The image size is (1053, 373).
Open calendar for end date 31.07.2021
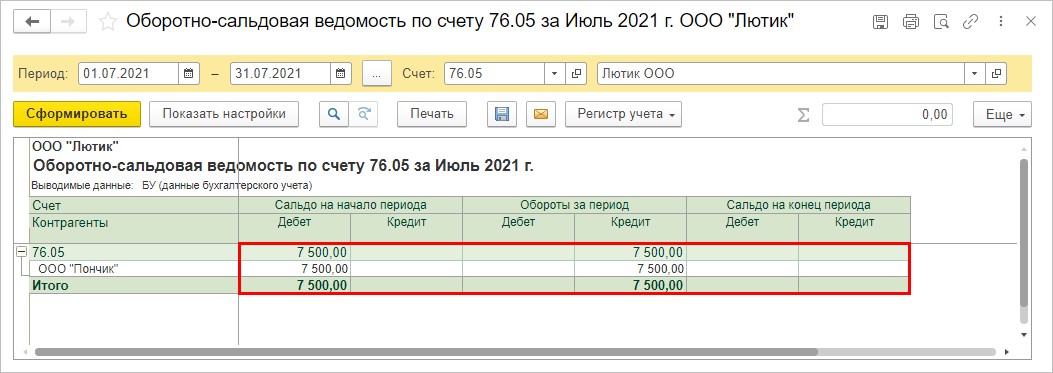[341, 74]
